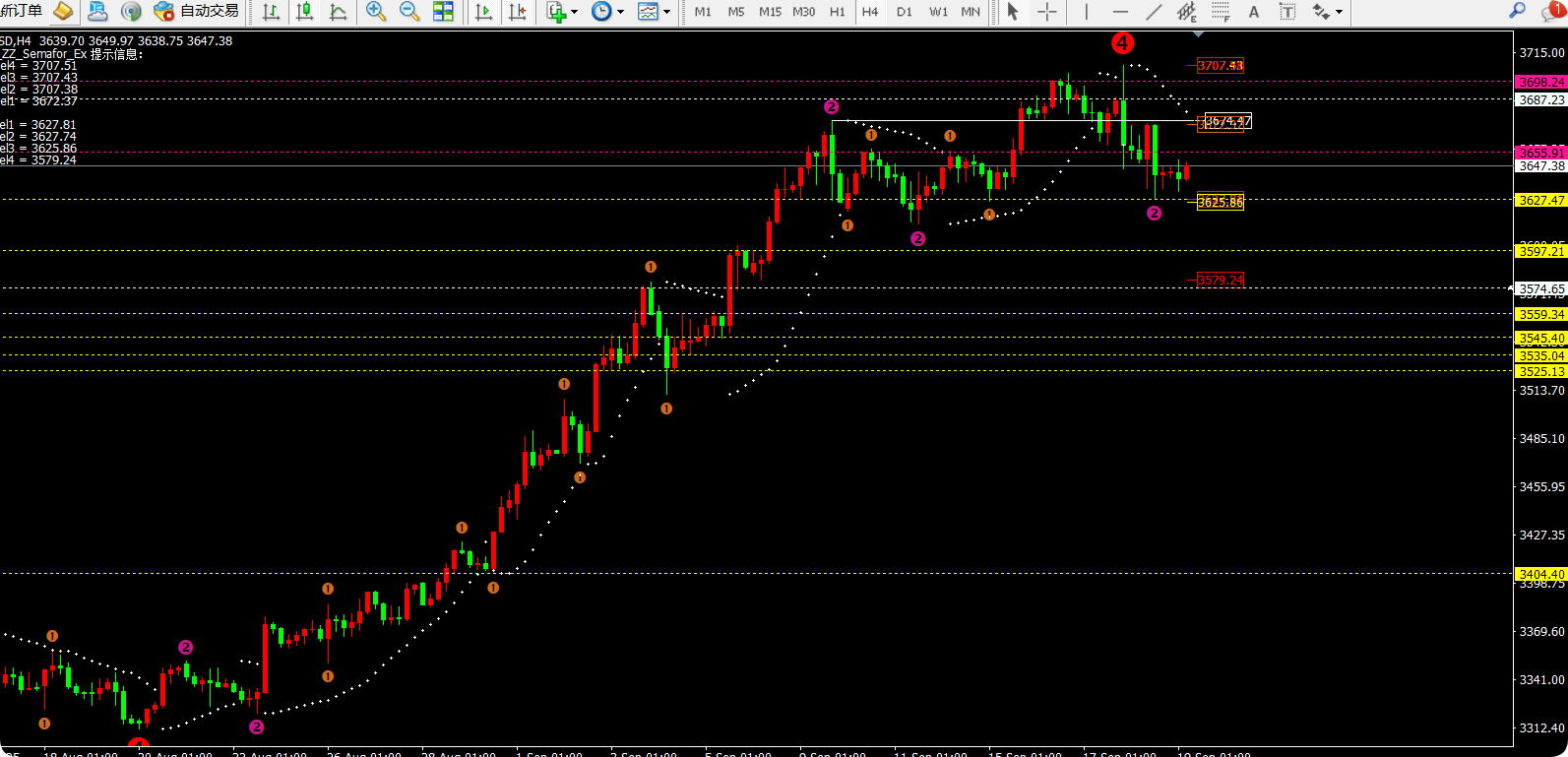Viewport: 1568px width, 757px height.
Task: Click the 3597.21 price tag on scale
Action: [x=1541, y=251]
